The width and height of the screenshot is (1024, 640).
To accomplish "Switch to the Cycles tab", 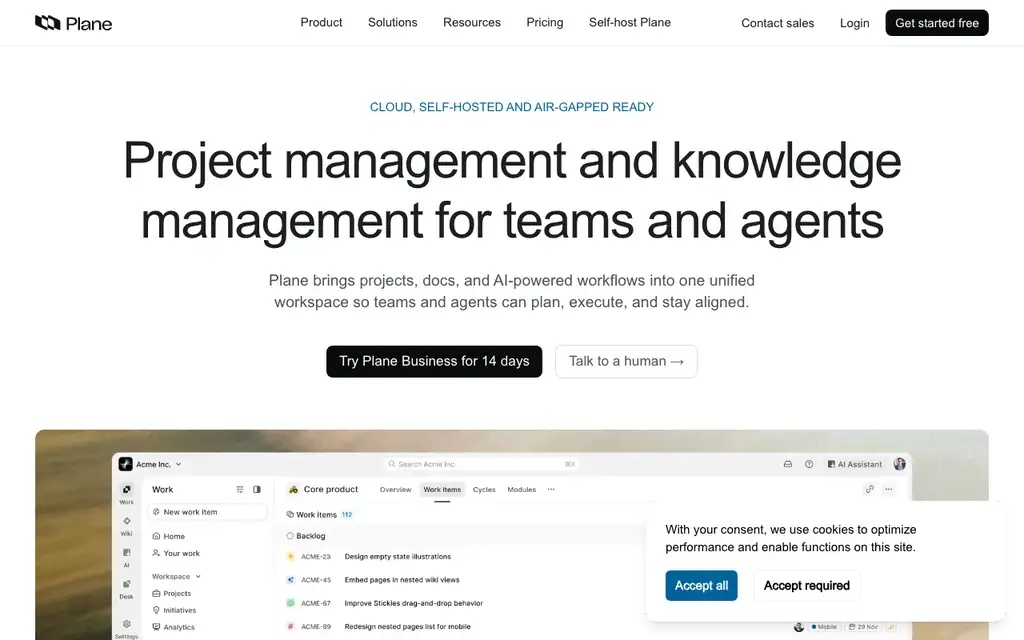I will point(484,489).
